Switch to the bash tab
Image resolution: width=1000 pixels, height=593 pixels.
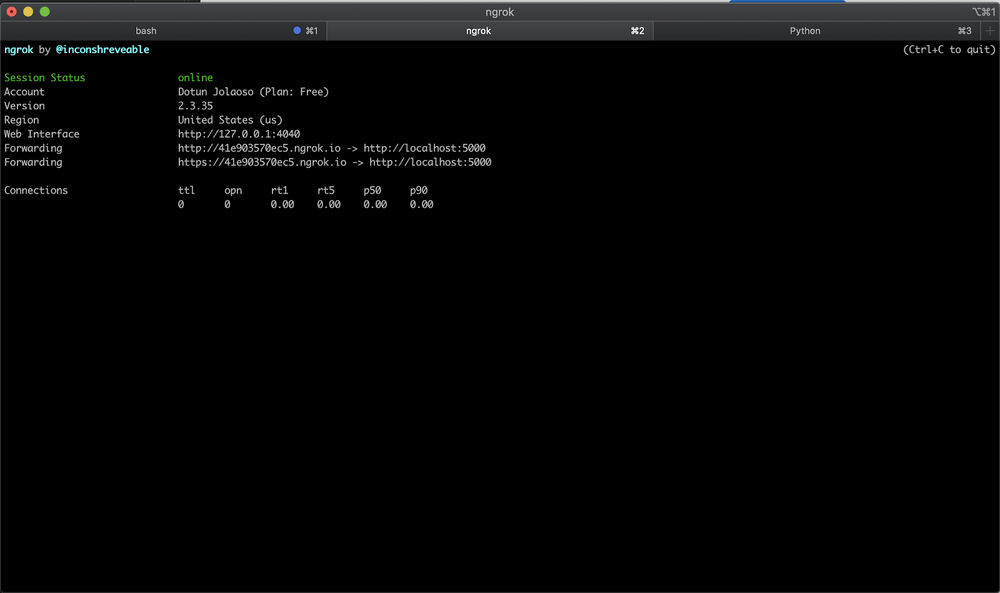coord(146,31)
